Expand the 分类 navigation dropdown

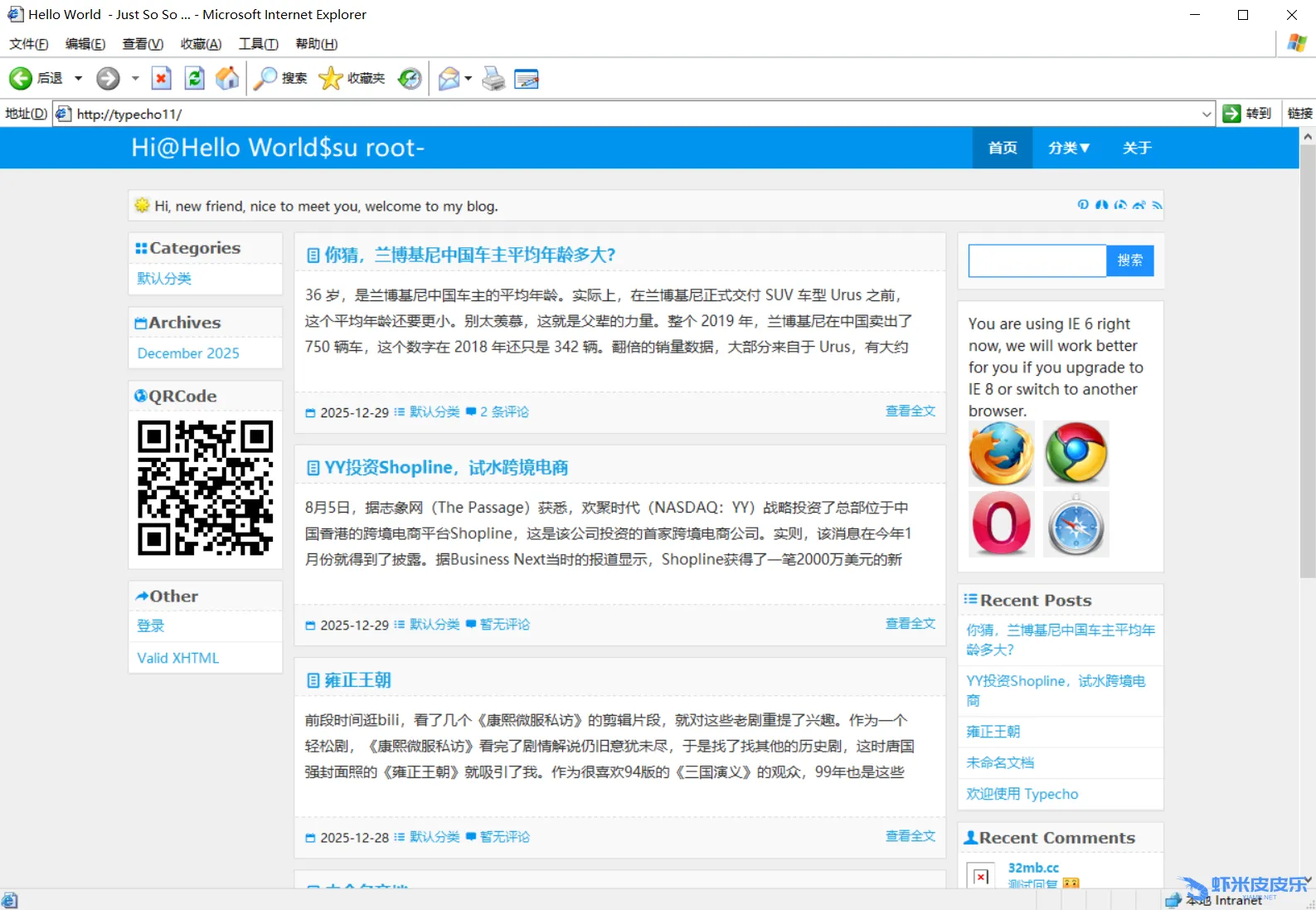[1068, 148]
